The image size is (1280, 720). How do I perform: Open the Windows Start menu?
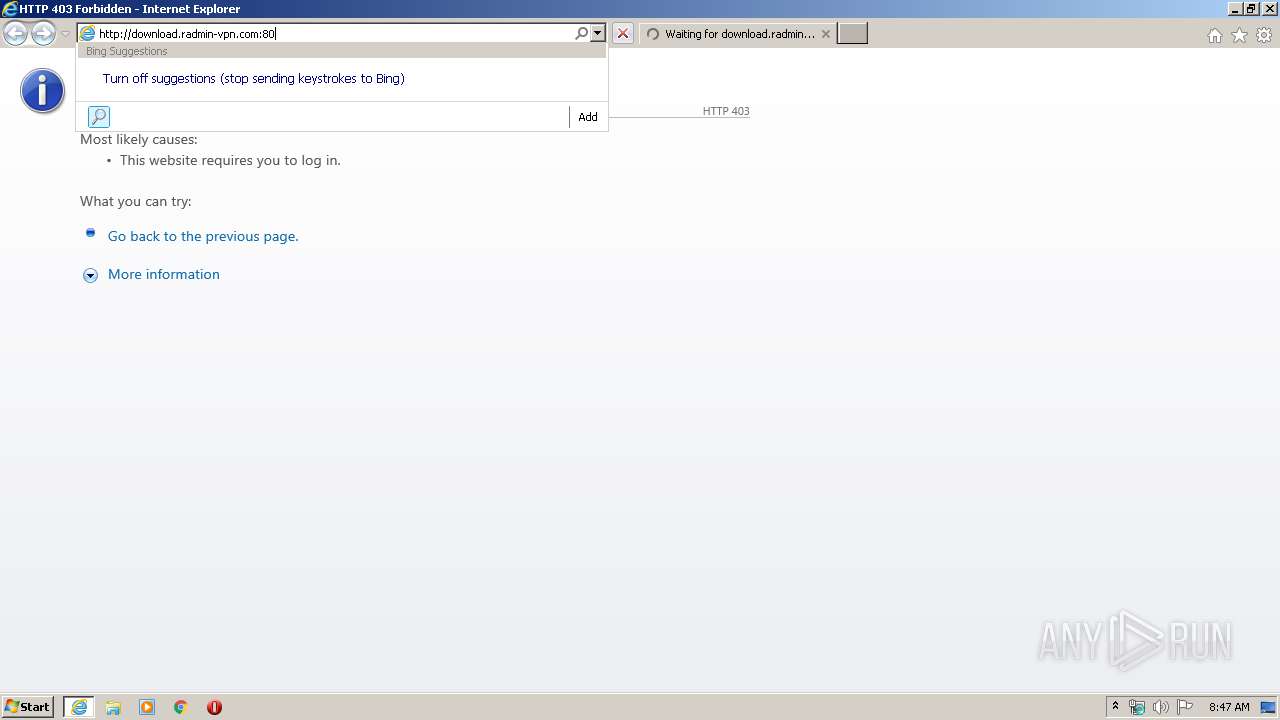point(27,707)
